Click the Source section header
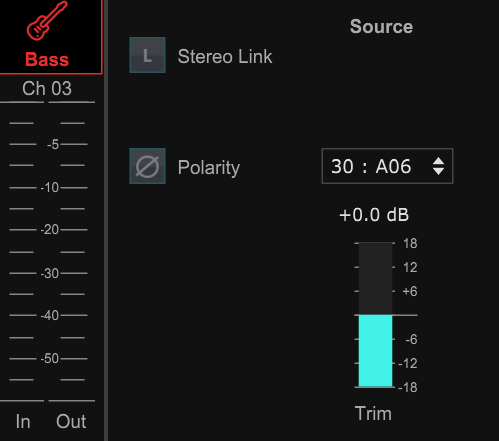This screenshot has height=441, width=499. (x=381, y=27)
